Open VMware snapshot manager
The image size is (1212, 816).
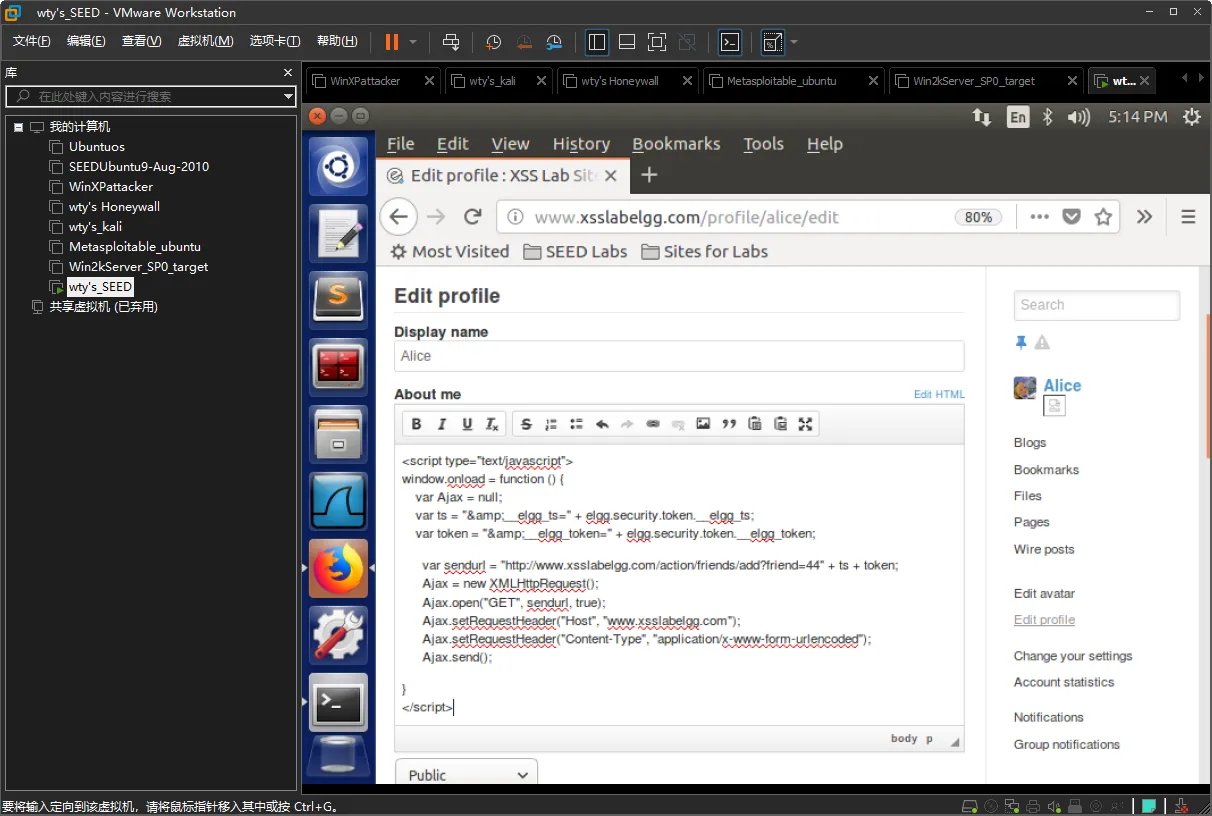click(x=555, y=42)
